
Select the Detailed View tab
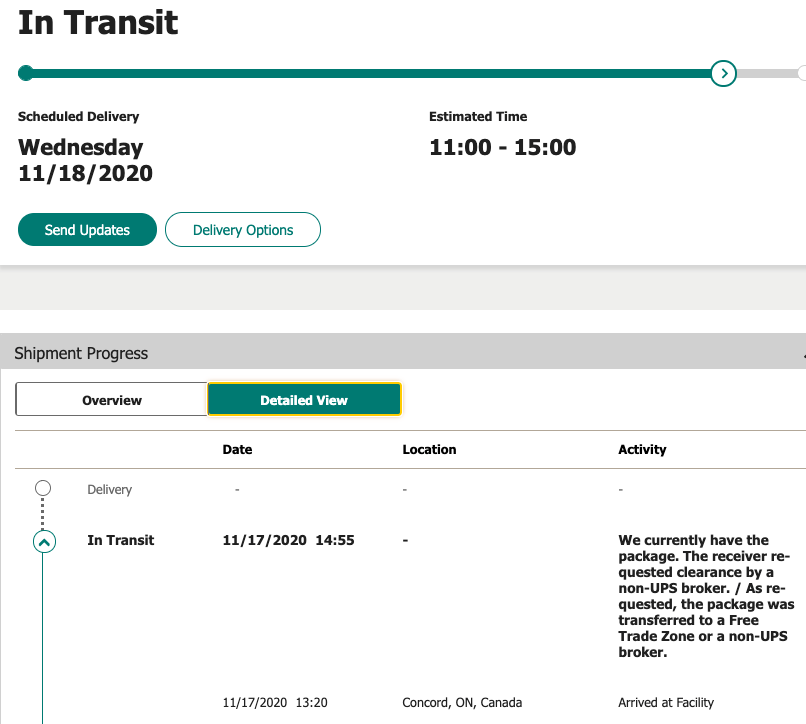pos(304,400)
